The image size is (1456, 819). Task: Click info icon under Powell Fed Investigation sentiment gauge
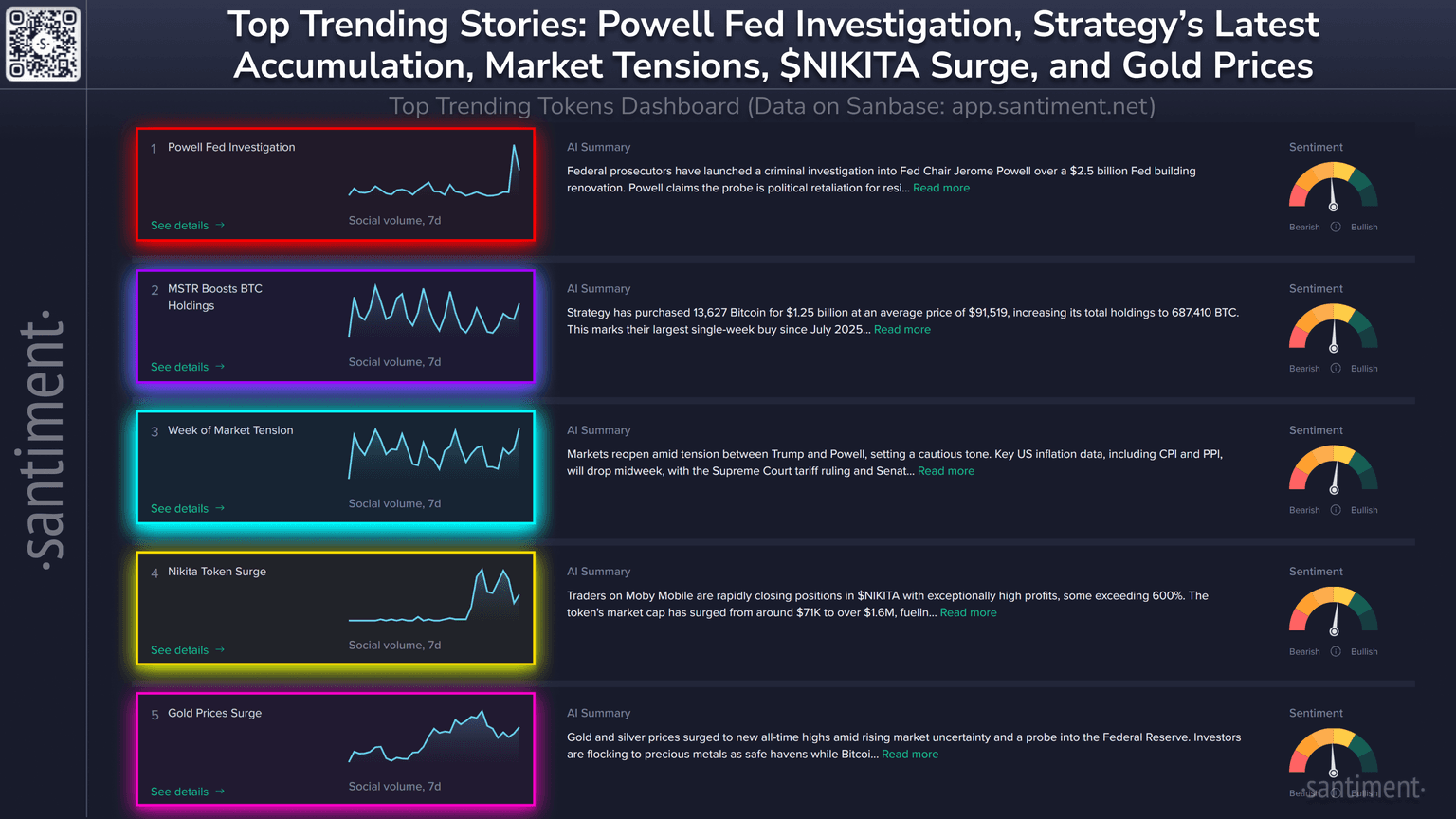(x=1336, y=227)
